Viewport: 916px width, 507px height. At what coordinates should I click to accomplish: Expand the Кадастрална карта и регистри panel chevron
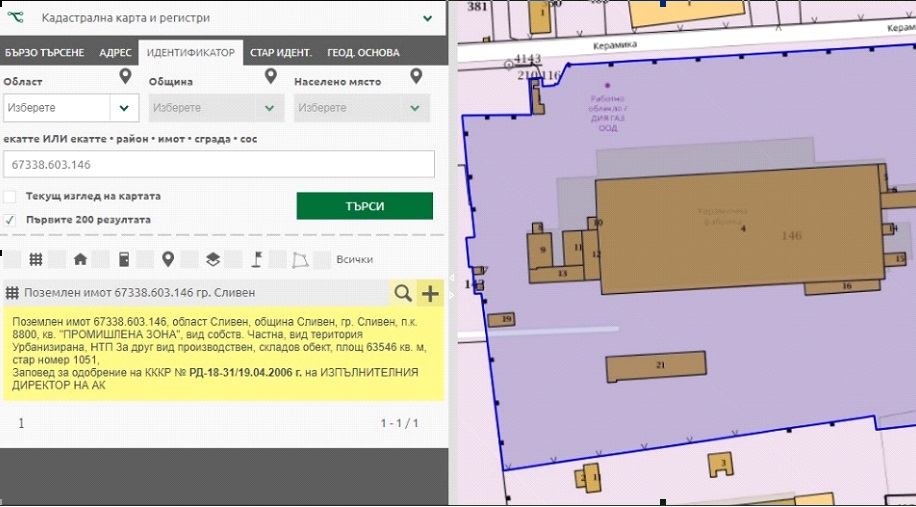[x=428, y=17]
